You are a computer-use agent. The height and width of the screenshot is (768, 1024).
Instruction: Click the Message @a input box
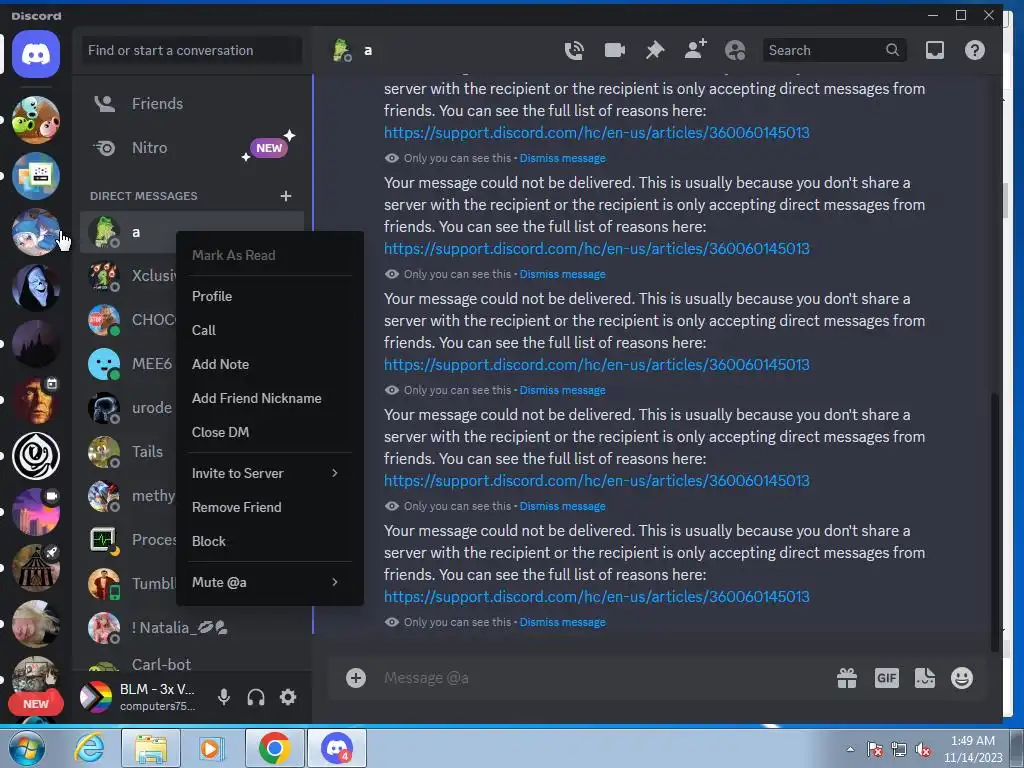click(x=601, y=678)
